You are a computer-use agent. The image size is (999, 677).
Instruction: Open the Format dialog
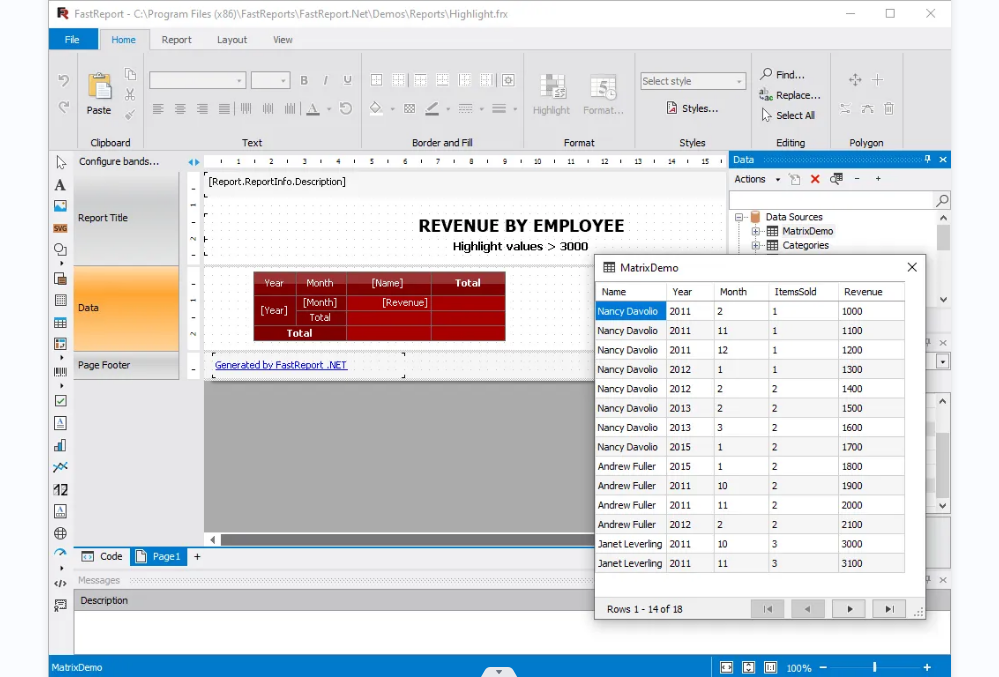point(603,94)
